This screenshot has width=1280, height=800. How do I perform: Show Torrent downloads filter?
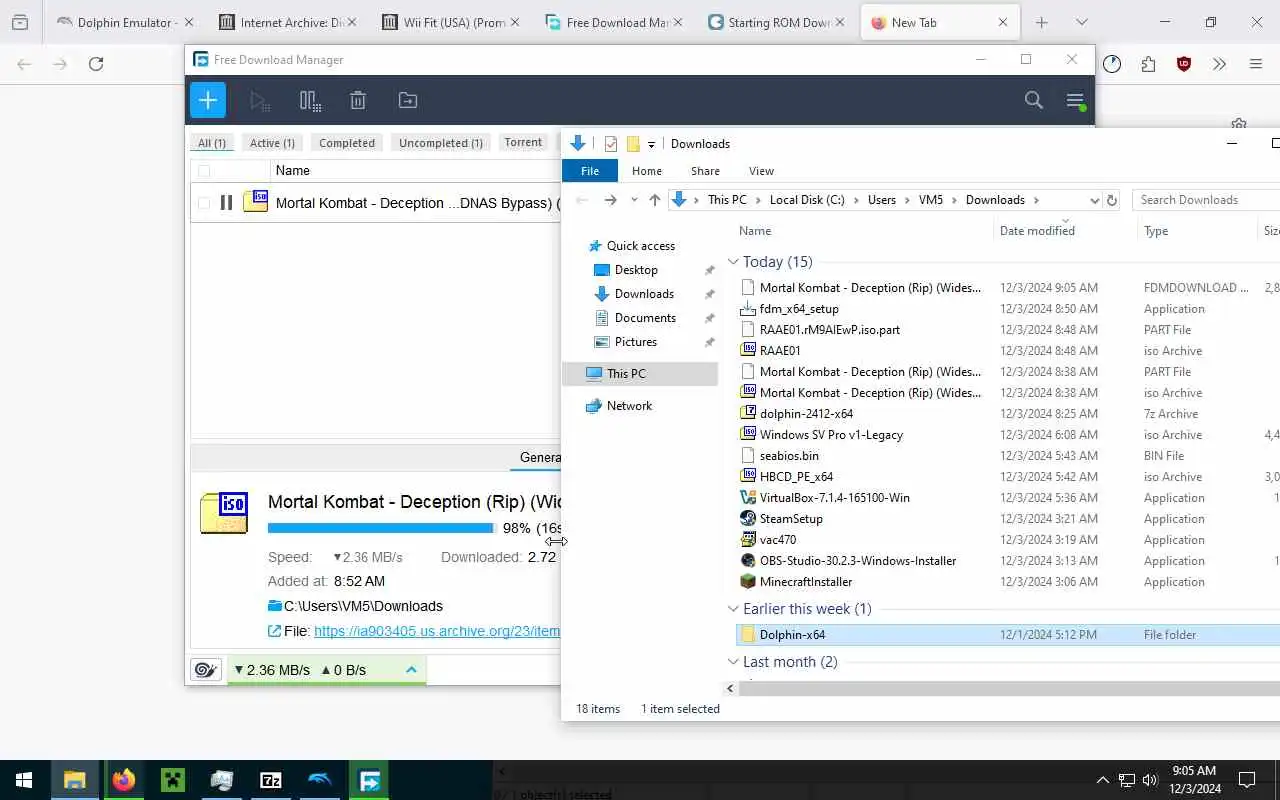[x=523, y=143]
